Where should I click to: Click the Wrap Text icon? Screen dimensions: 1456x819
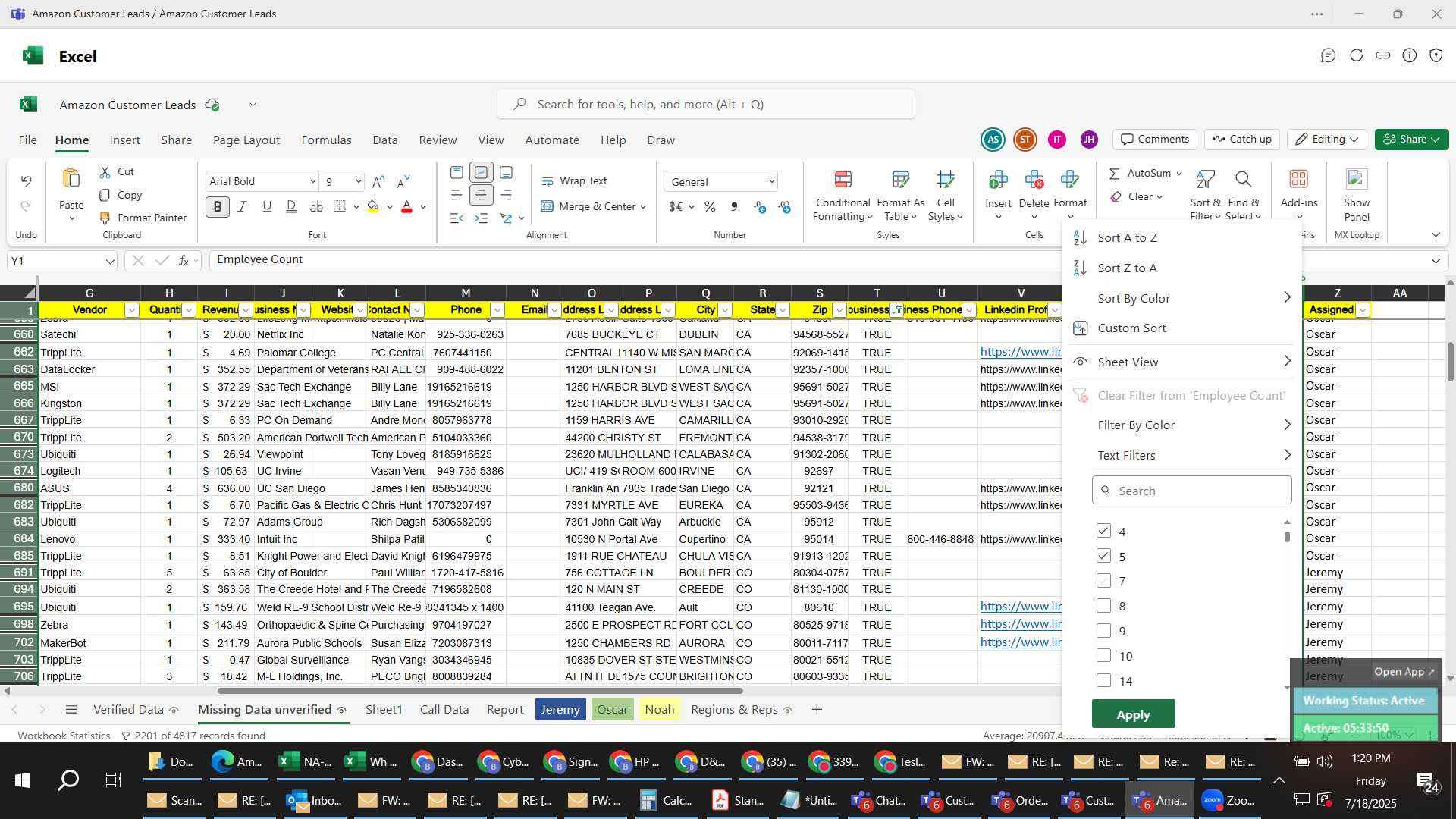pyautogui.click(x=548, y=181)
